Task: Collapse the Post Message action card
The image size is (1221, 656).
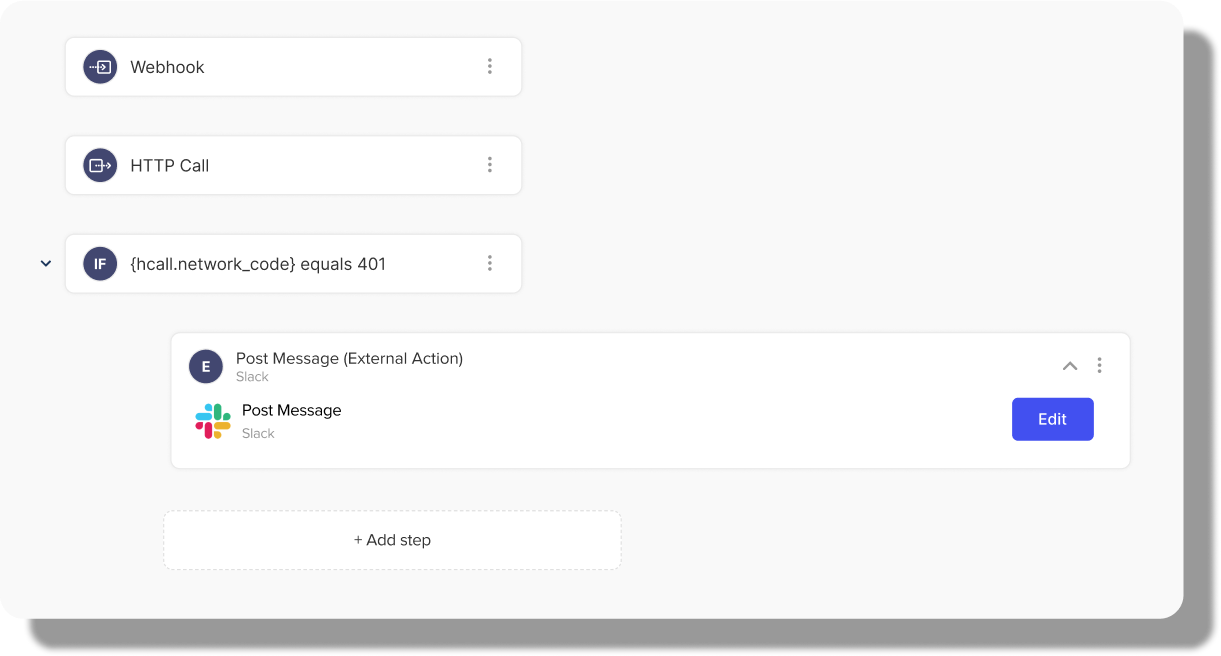Action: pos(1070,366)
